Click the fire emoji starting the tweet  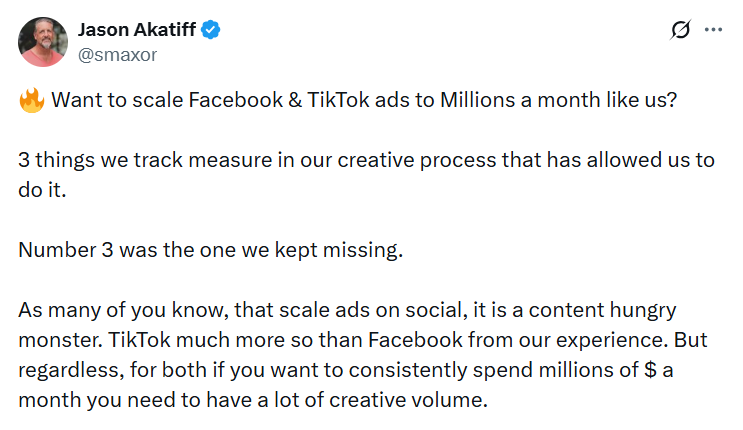(x=30, y=102)
